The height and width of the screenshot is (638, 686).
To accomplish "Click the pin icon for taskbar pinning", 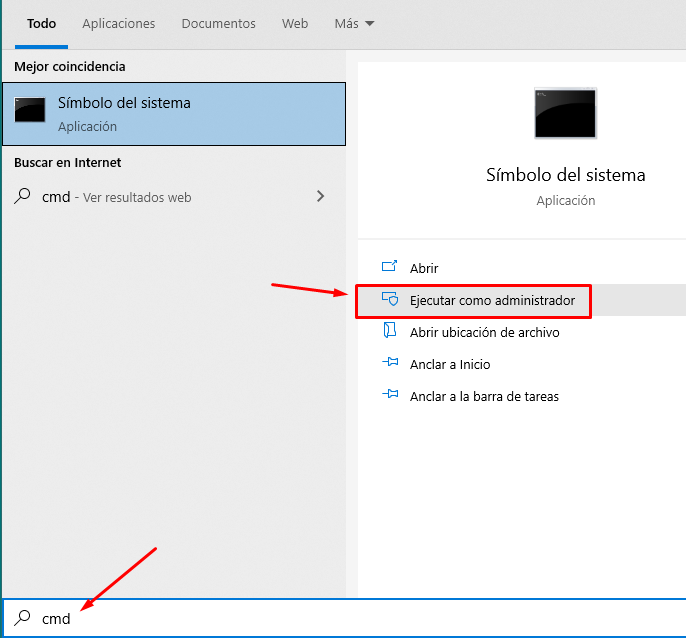I will 390,394.
